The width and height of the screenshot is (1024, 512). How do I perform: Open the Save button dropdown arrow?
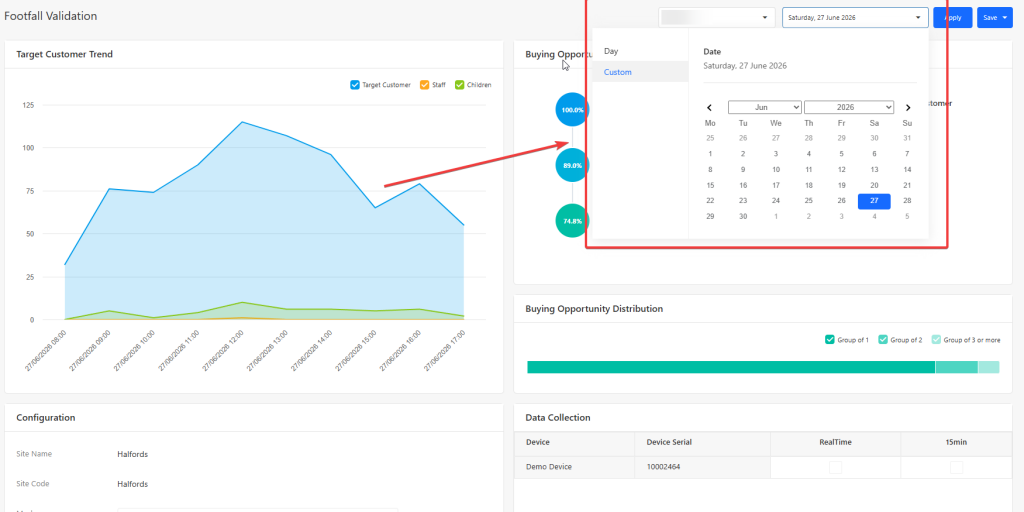[1004, 18]
